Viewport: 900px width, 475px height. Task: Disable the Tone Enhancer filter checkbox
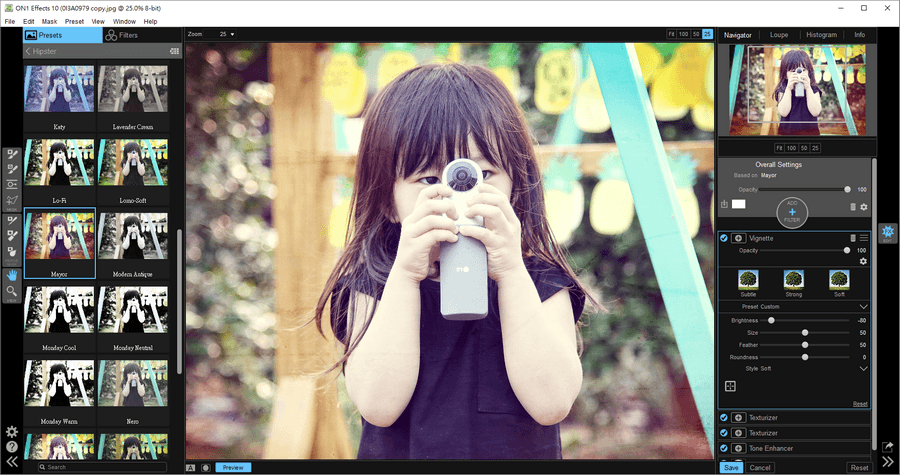point(724,448)
